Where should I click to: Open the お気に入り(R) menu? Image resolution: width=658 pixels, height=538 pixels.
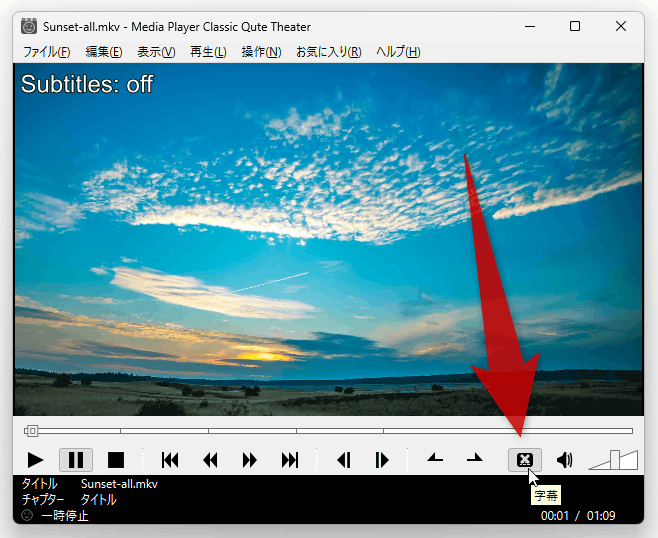[x=329, y=52]
